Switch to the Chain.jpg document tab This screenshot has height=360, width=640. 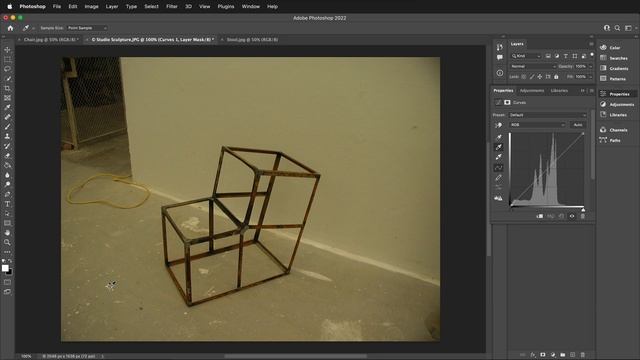pos(51,40)
